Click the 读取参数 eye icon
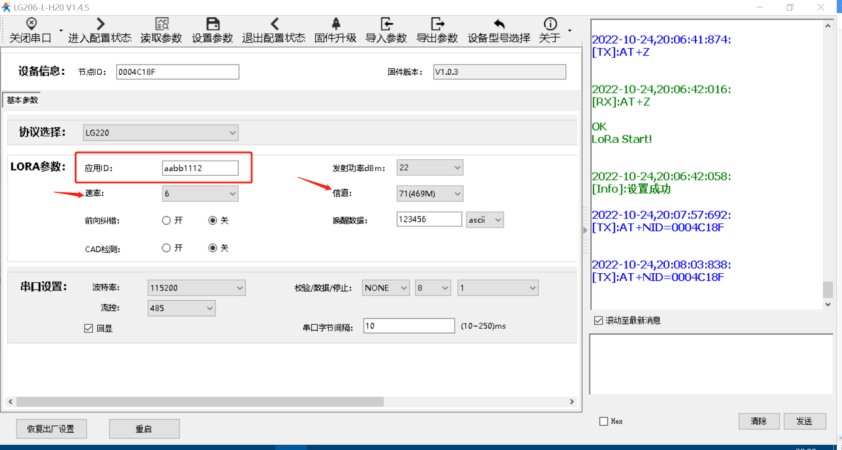The width and height of the screenshot is (842, 450). coord(159,30)
